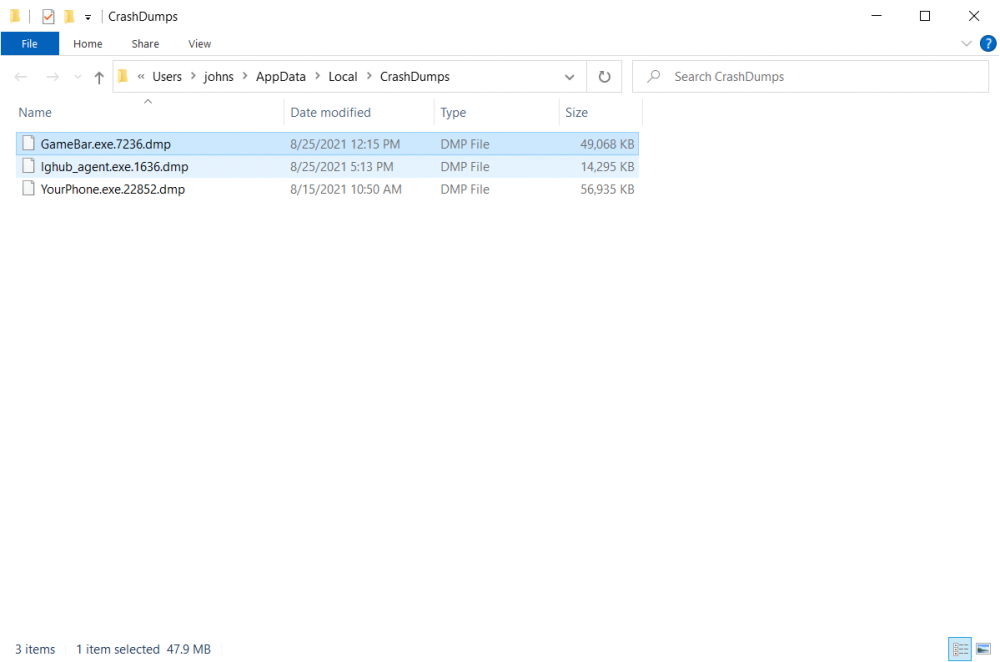The image size is (1000, 662).
Task: Navigate to AppData in the breadcrumb
Action: [x=281, y=77]
